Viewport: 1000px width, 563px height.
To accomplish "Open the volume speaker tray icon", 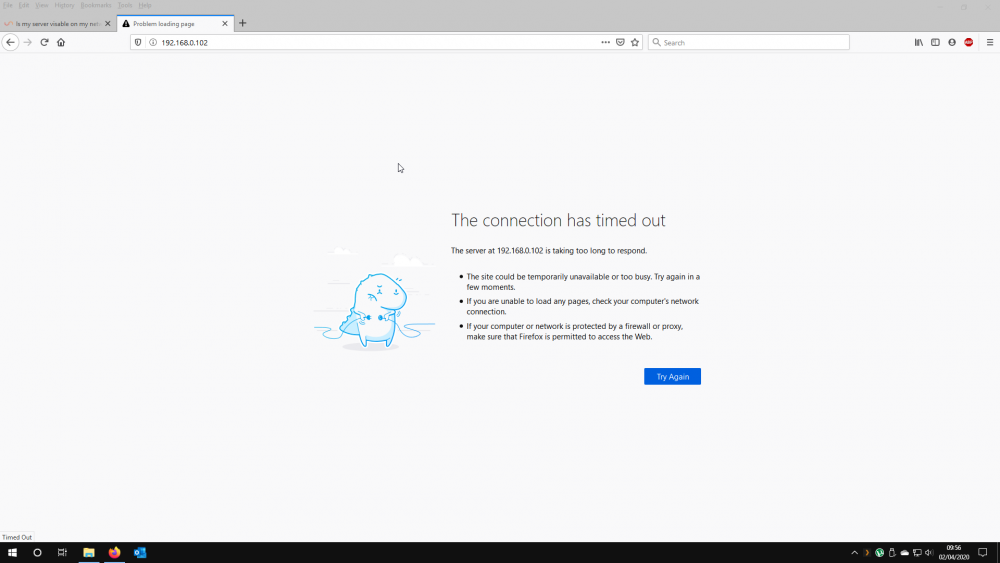I will coord(929,553).
